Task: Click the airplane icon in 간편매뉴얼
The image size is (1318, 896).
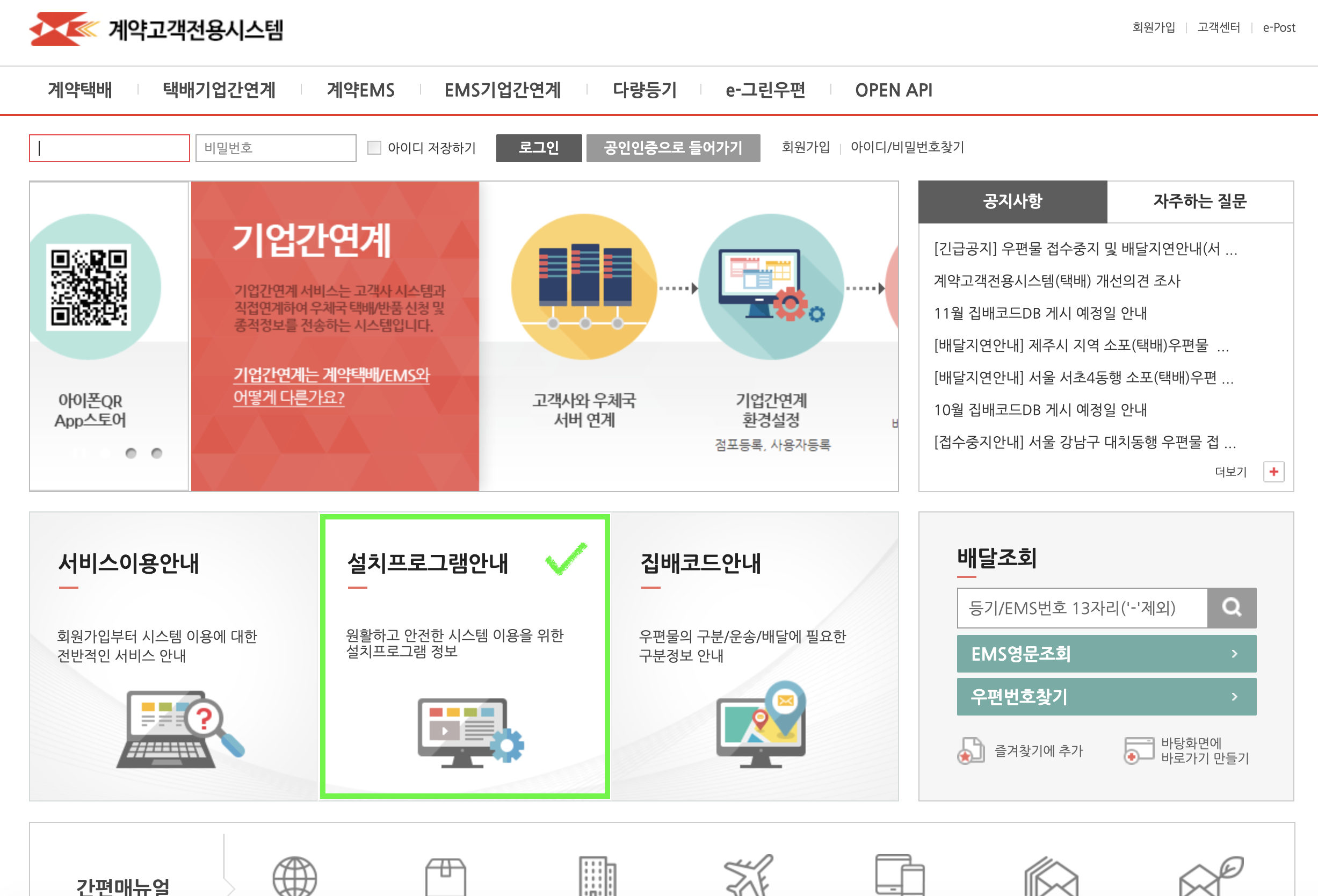Action: 749,875
